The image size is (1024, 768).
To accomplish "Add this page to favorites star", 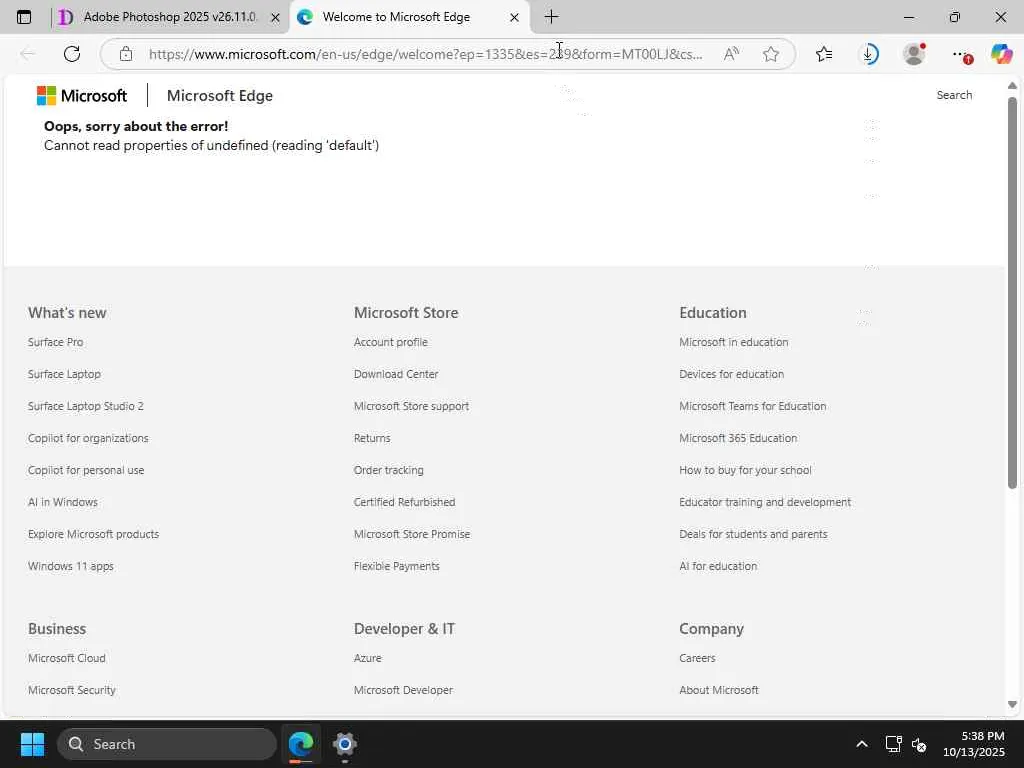I will pyautogui.click(x=771, y=54).
